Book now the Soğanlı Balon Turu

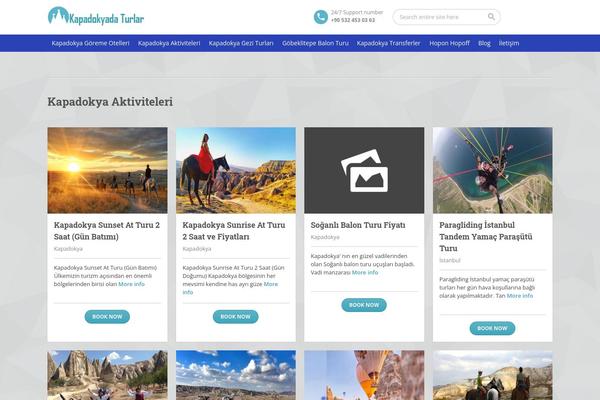364,305
